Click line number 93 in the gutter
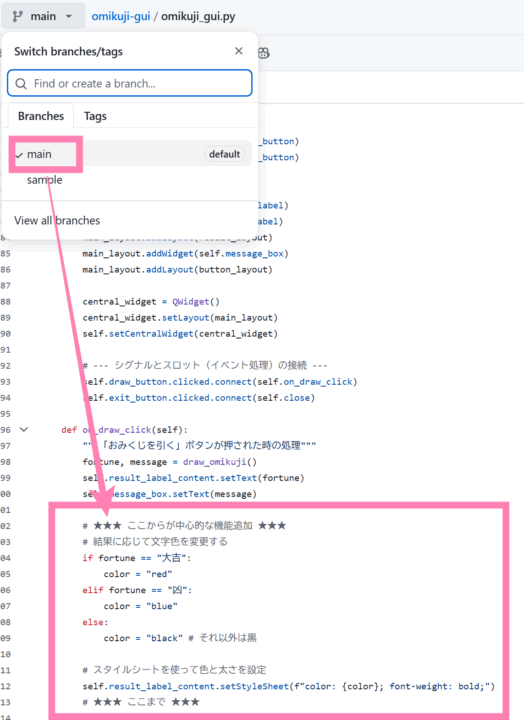This screenshot has height=720, width=524. pos(6,382)
